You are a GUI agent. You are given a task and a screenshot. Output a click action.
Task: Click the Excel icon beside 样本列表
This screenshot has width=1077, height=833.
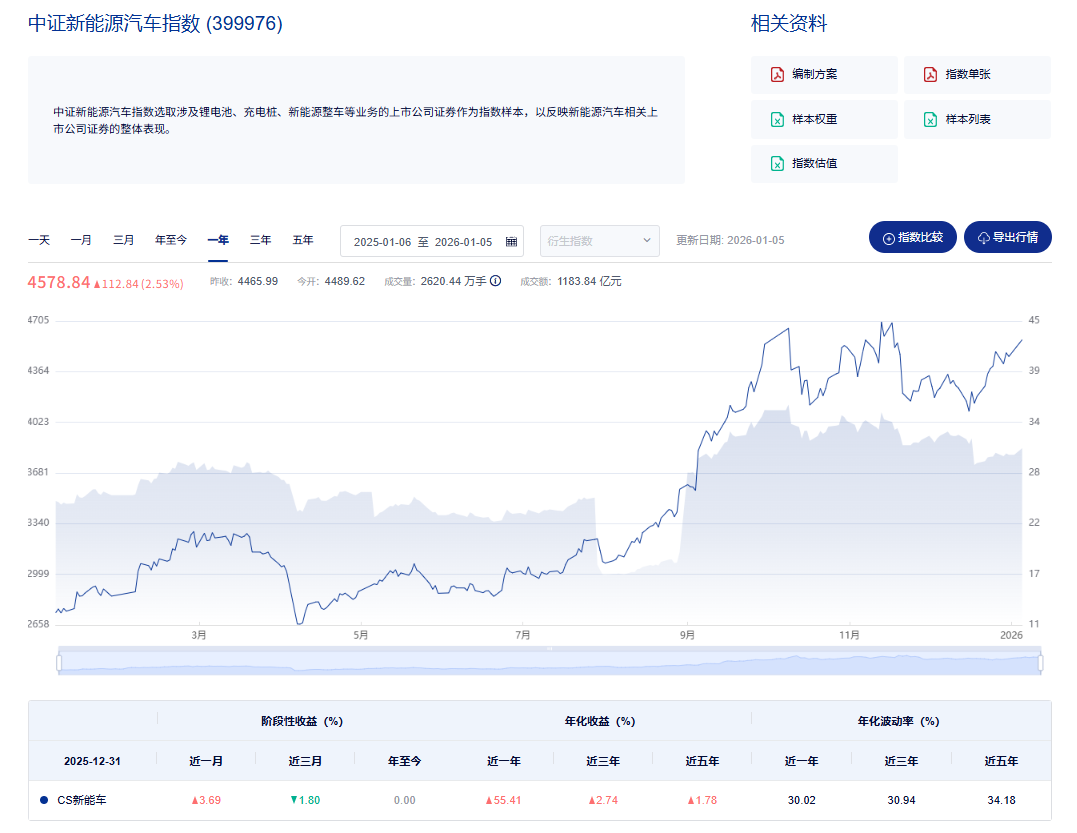[929, 120]
